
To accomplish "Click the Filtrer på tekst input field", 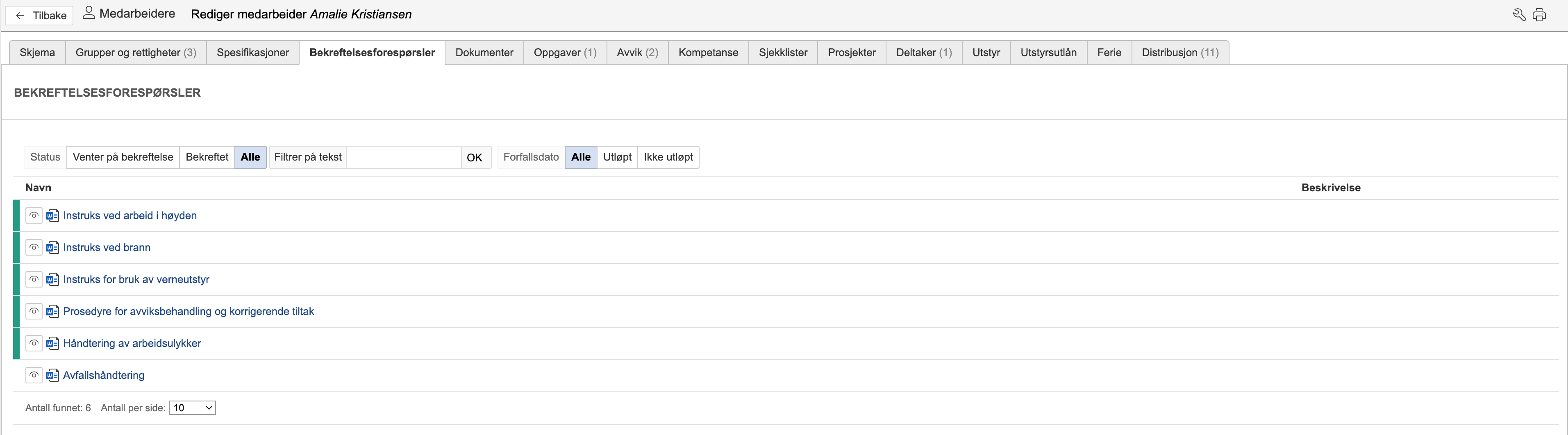I will 403,157.
